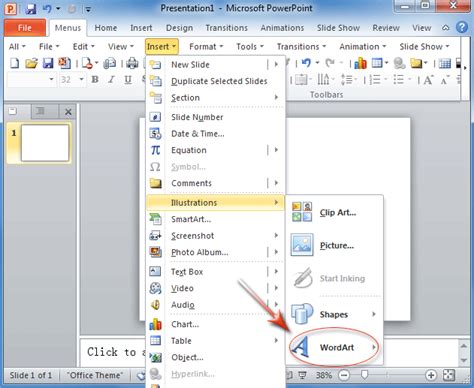Choose SmartArt... from the Insert menu
The width and height of the screenshot is (474, 388).
coord(215,219)
